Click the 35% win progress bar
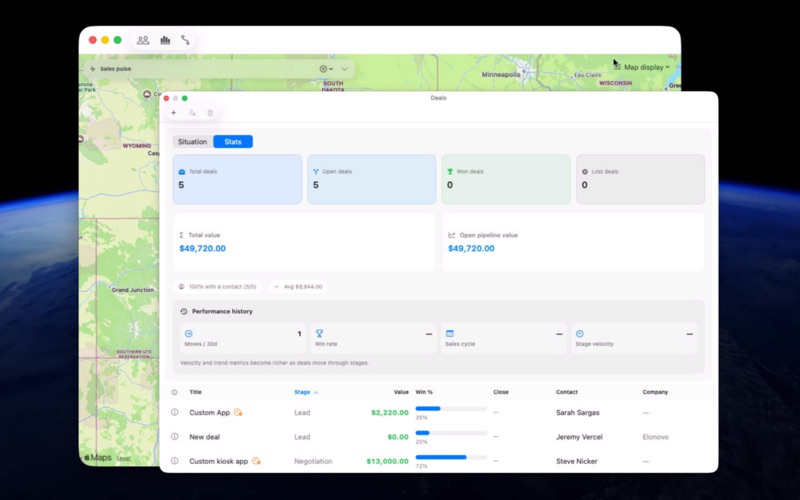This screenshot has height=500, width=800. tap(451, 409)
